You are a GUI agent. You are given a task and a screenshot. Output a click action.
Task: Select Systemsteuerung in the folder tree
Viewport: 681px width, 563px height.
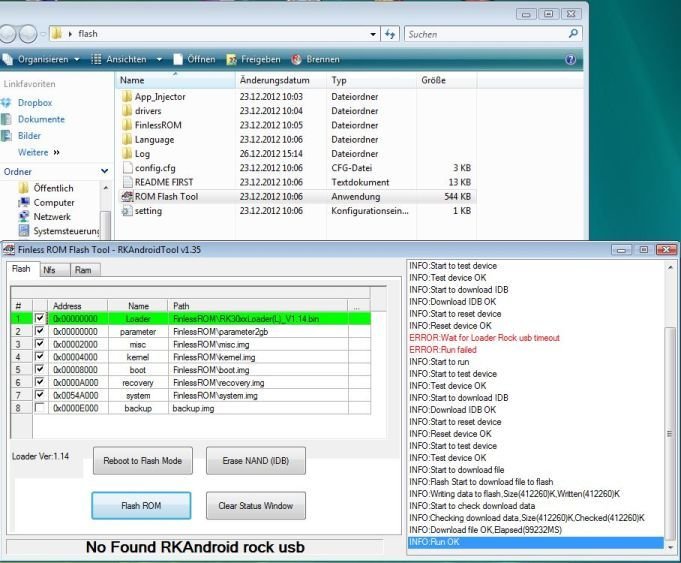point(66,231)
